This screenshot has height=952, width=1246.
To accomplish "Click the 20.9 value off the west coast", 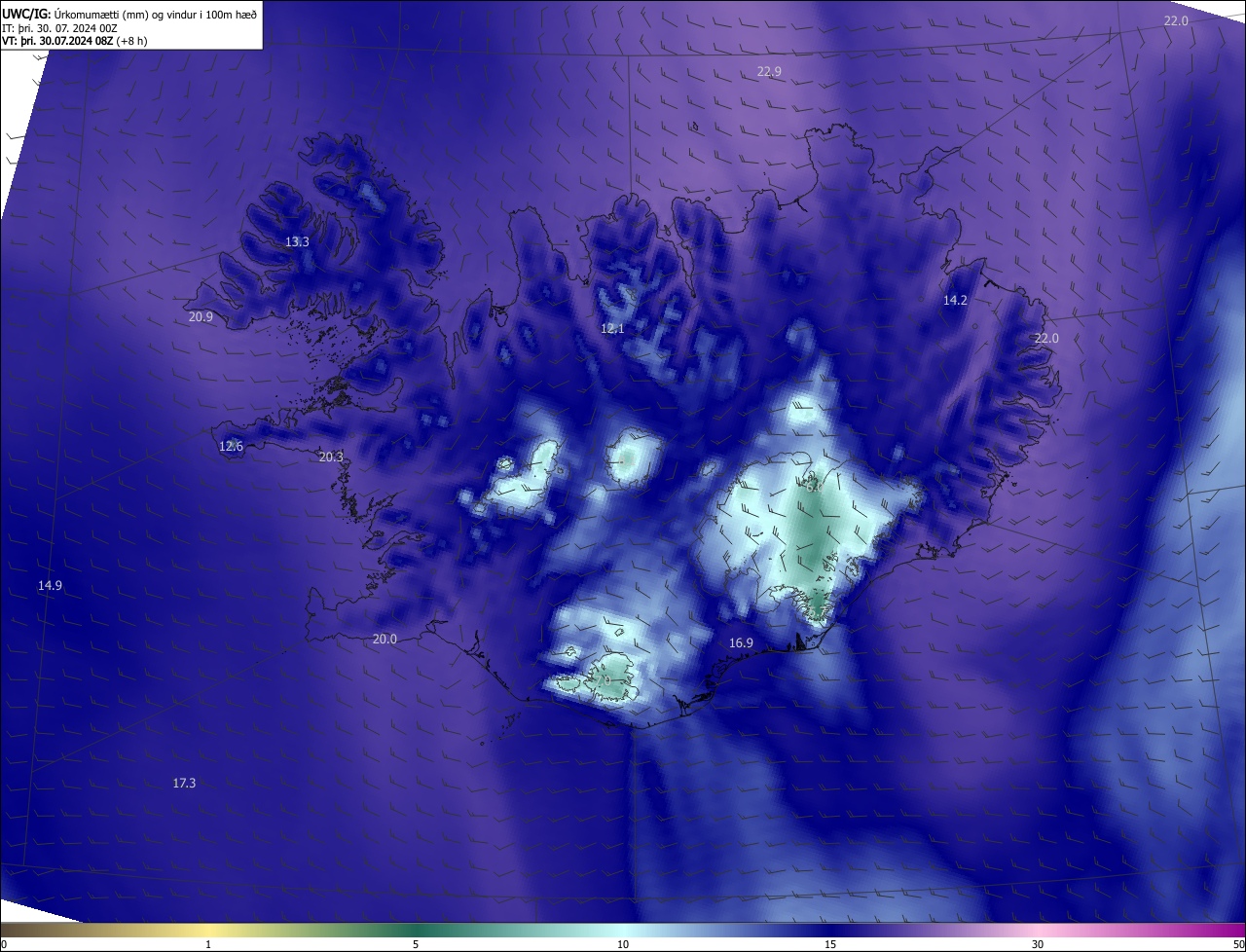I will pos(201,316).
